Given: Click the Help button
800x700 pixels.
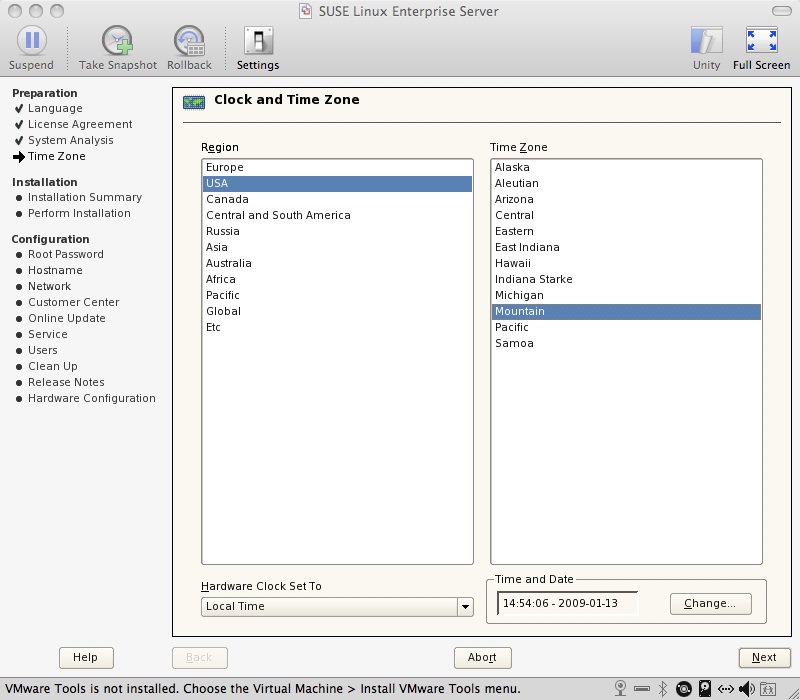Looking at the screenshot, I should point(86,658).
